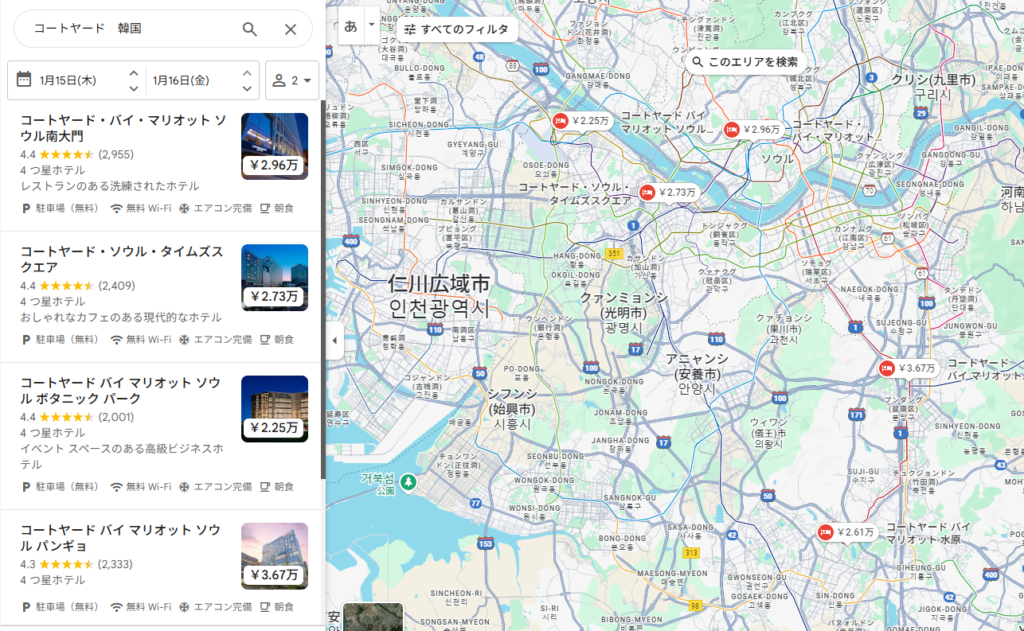Increase check-in date with up arrow
The height and width of the screenshot is (631, 1024).
[133, 74]
